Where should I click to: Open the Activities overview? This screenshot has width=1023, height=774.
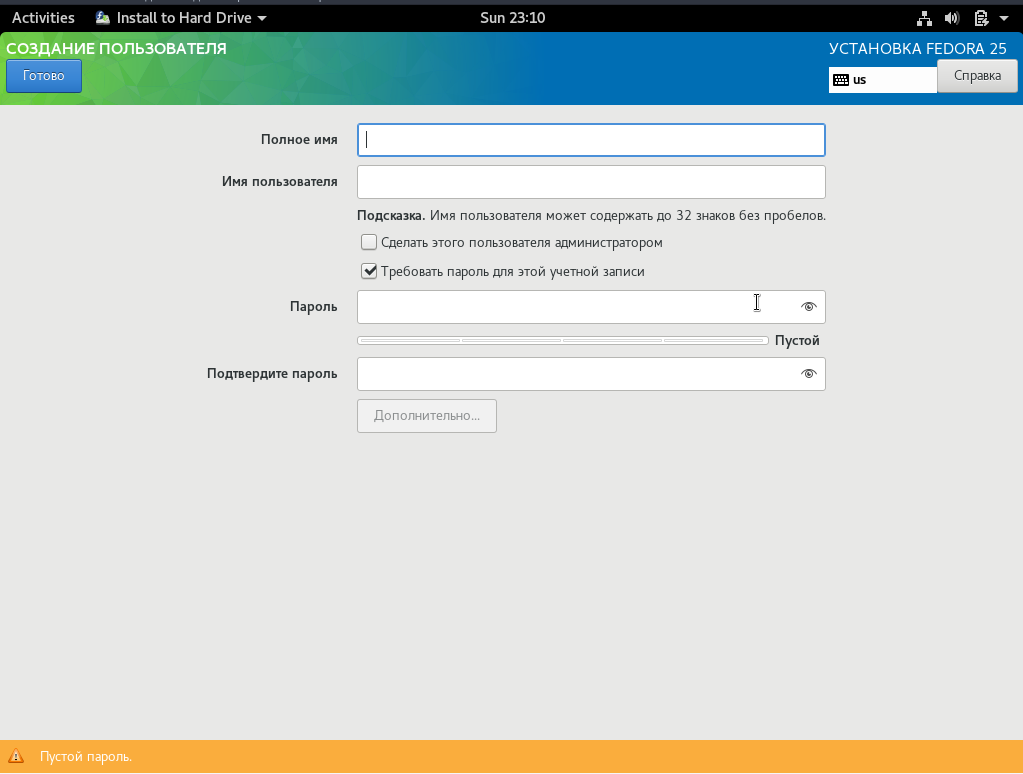click(43, 18)
